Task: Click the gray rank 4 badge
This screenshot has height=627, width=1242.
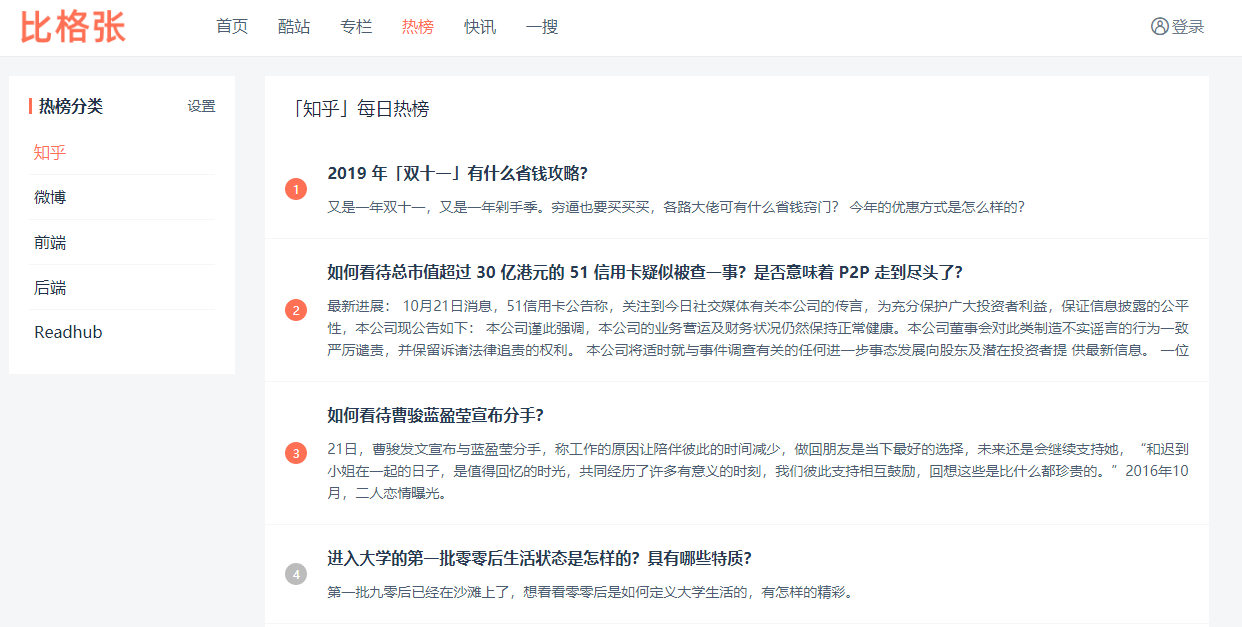Action: pos(295,574)
